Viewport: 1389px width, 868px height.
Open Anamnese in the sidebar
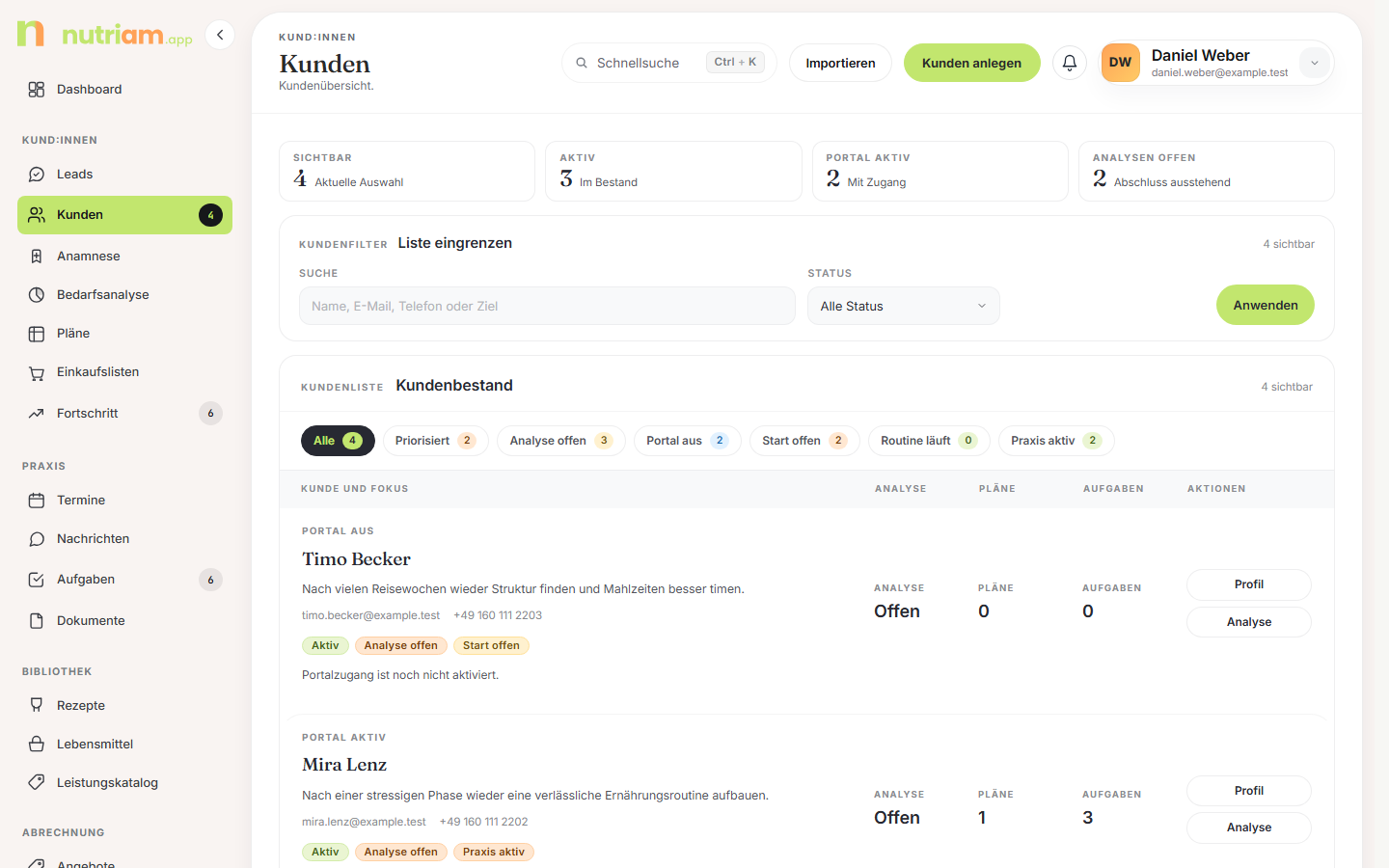coord(124,257)
